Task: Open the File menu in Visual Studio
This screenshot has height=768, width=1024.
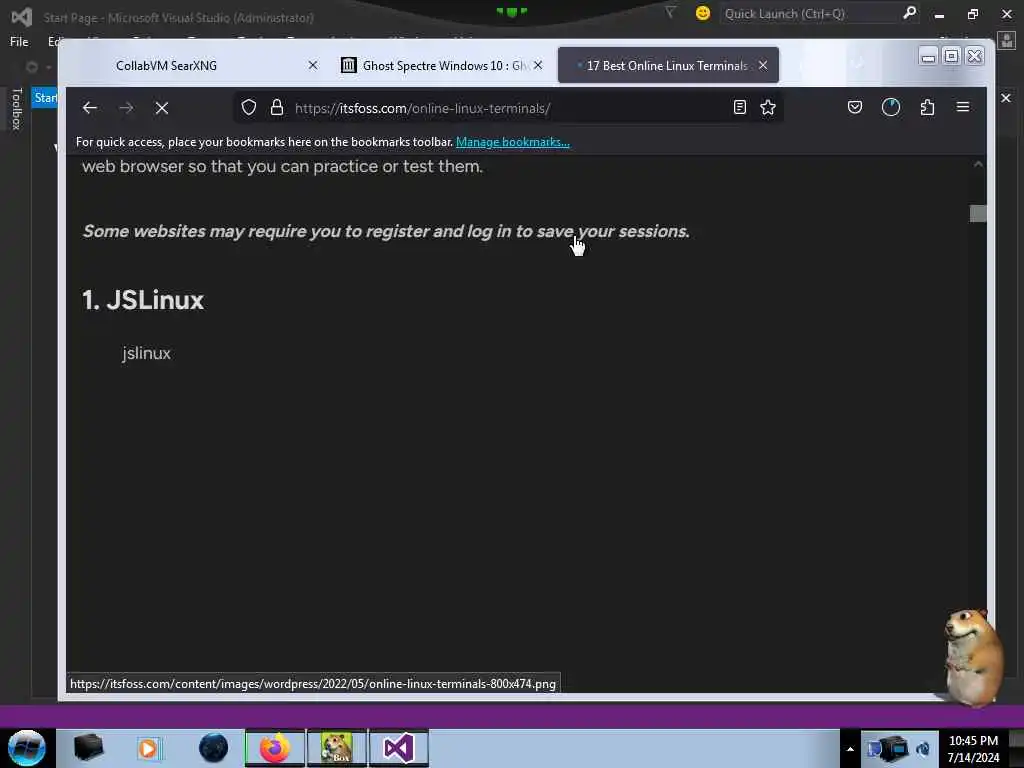Action: (19, 42)
